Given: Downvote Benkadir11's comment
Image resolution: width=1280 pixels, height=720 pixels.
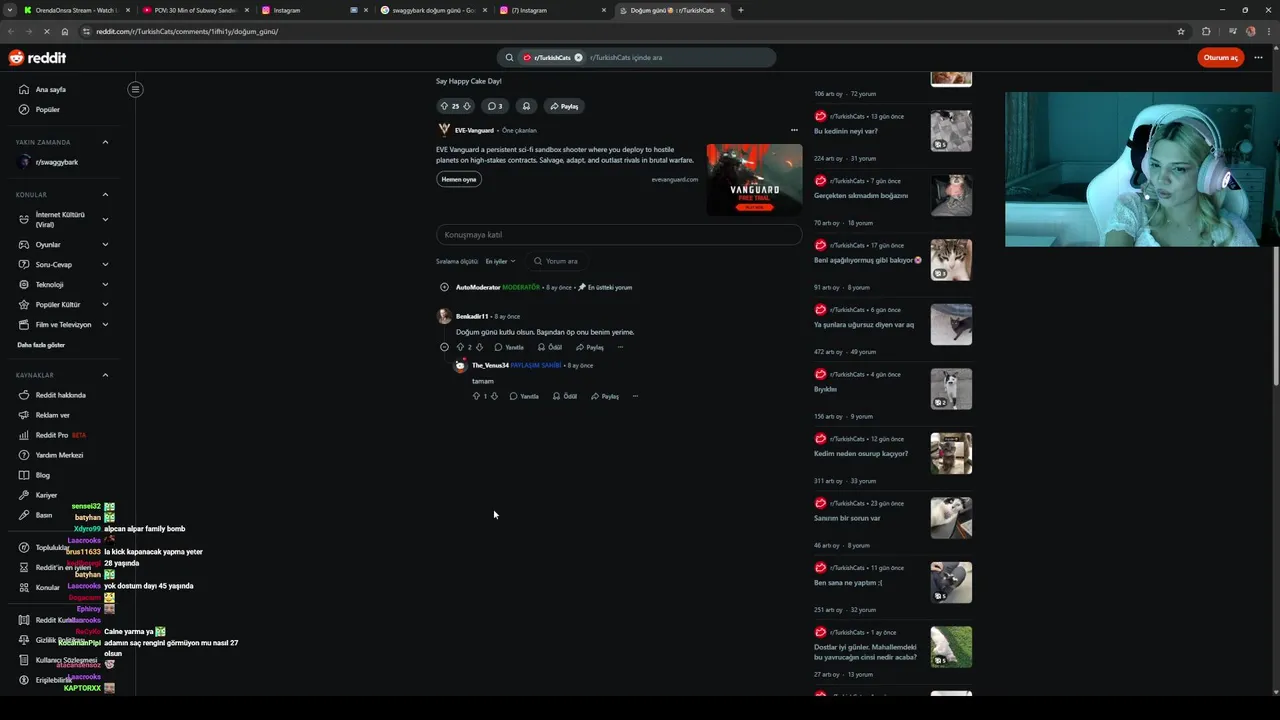Looking at the screenshot, I should (x=479, y=347).
